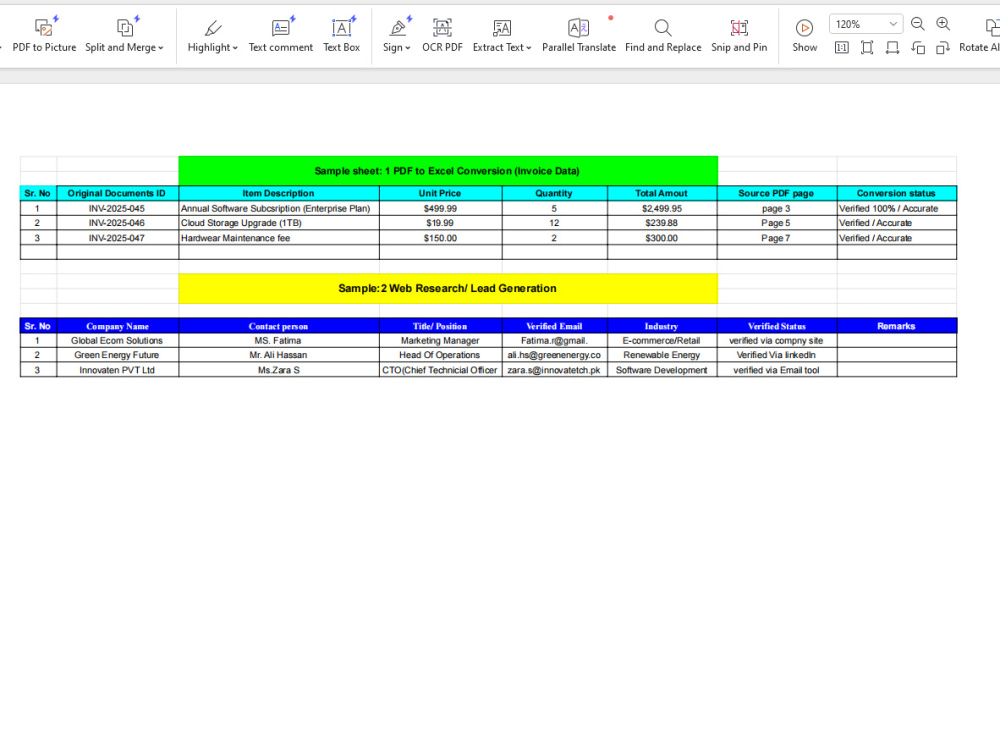The image size is (1000, 750).
Task: Select Global Ecom Solutions cell
Action: tap(117, 341)
